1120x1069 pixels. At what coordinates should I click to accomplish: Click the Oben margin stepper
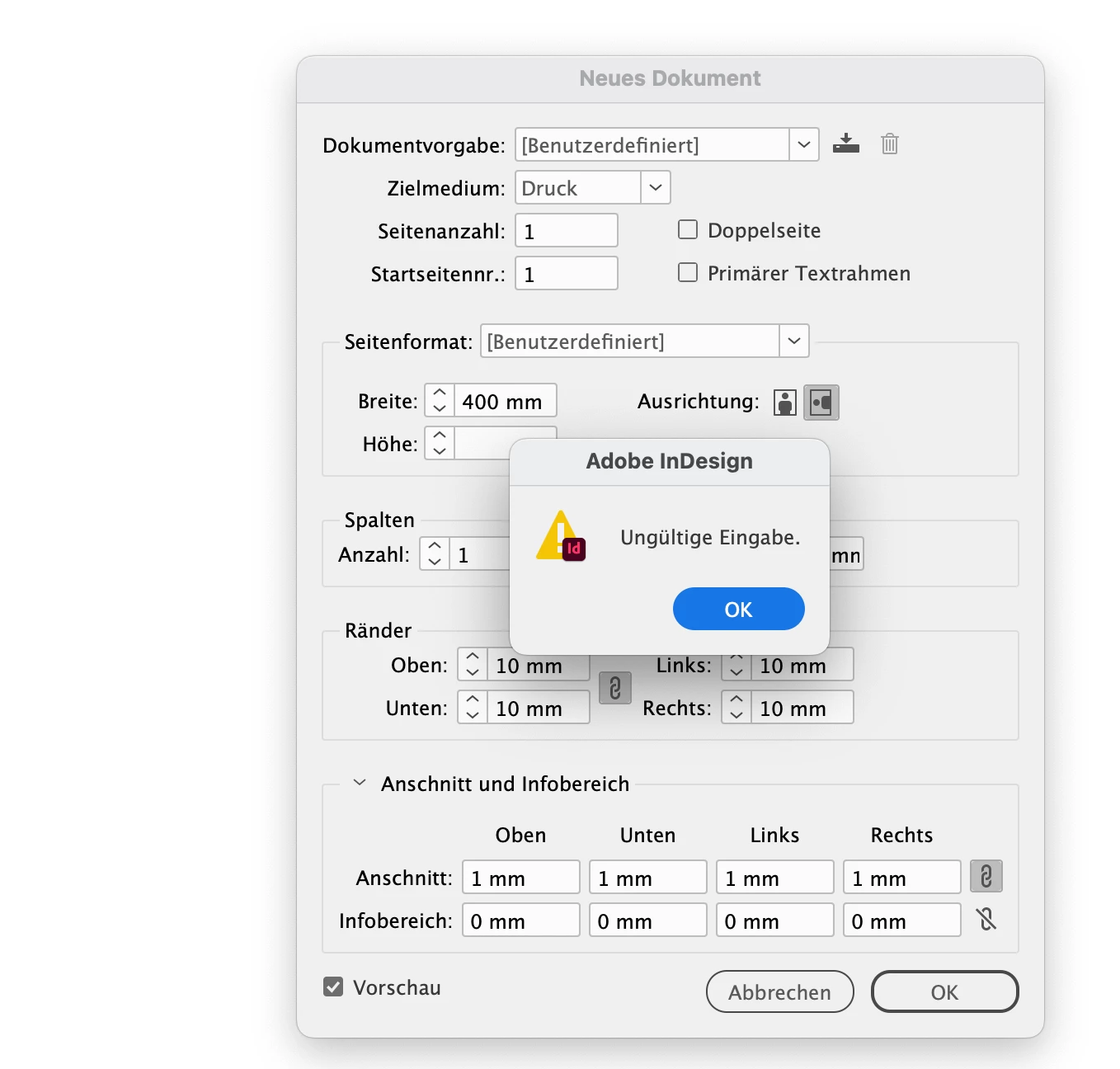pos(473,665)
